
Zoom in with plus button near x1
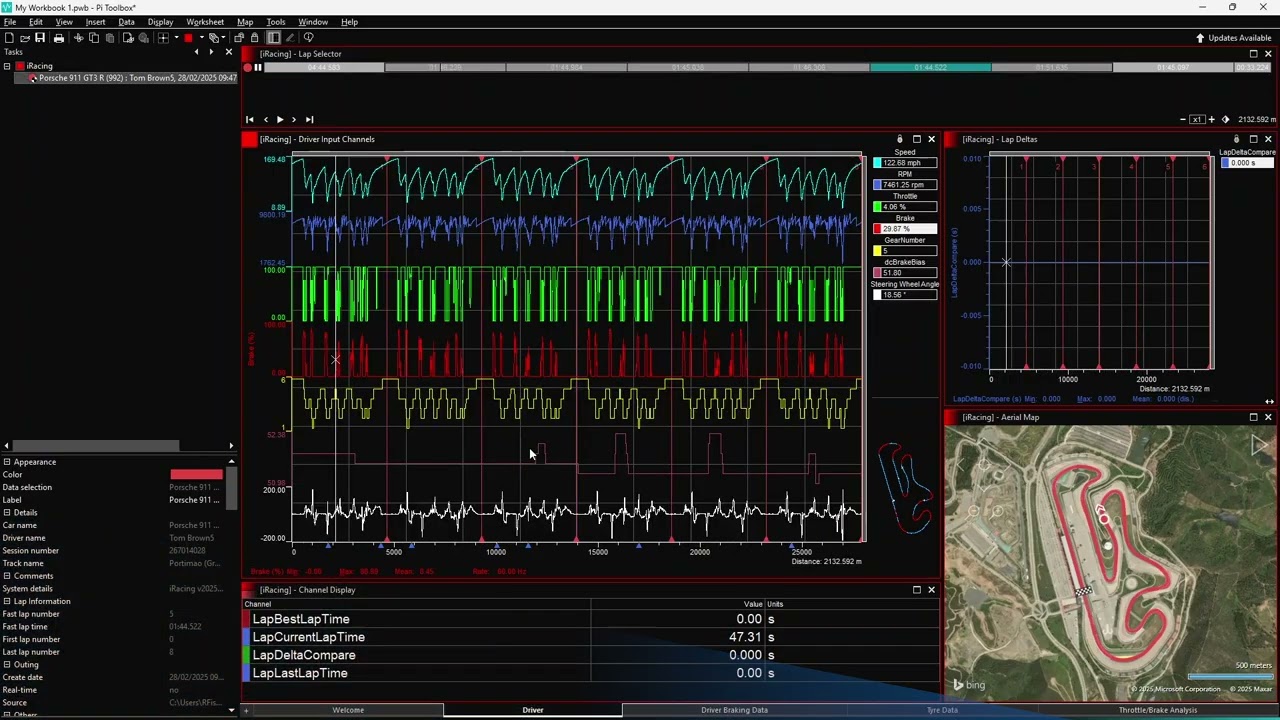(x=1211, y=120)
